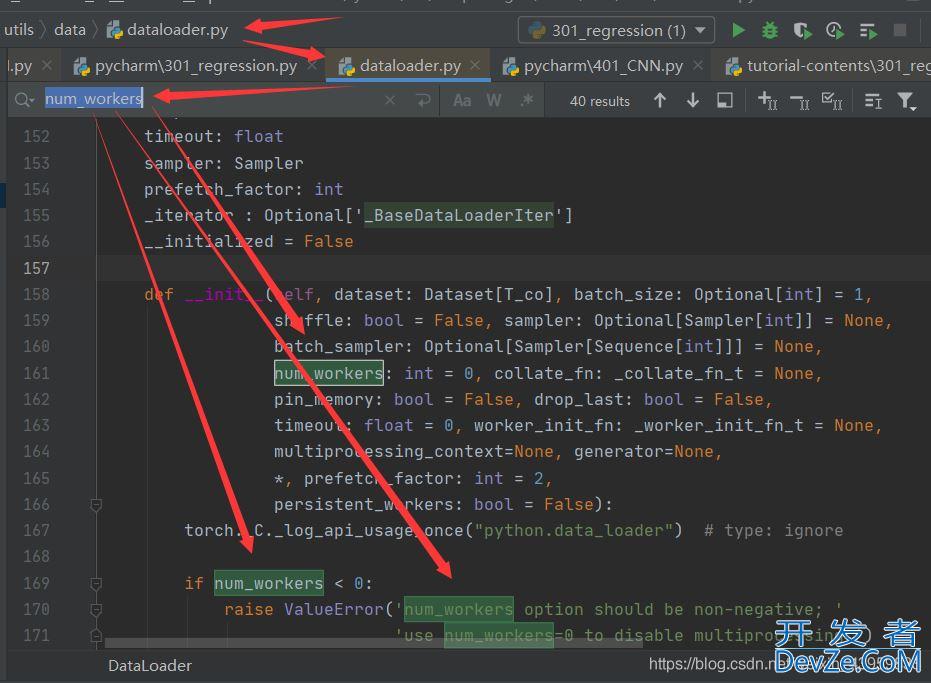Switch to the pycharm\301_regression.py tab
The height and width of the screenshot is (683, 931).
(x=196, y=65)
